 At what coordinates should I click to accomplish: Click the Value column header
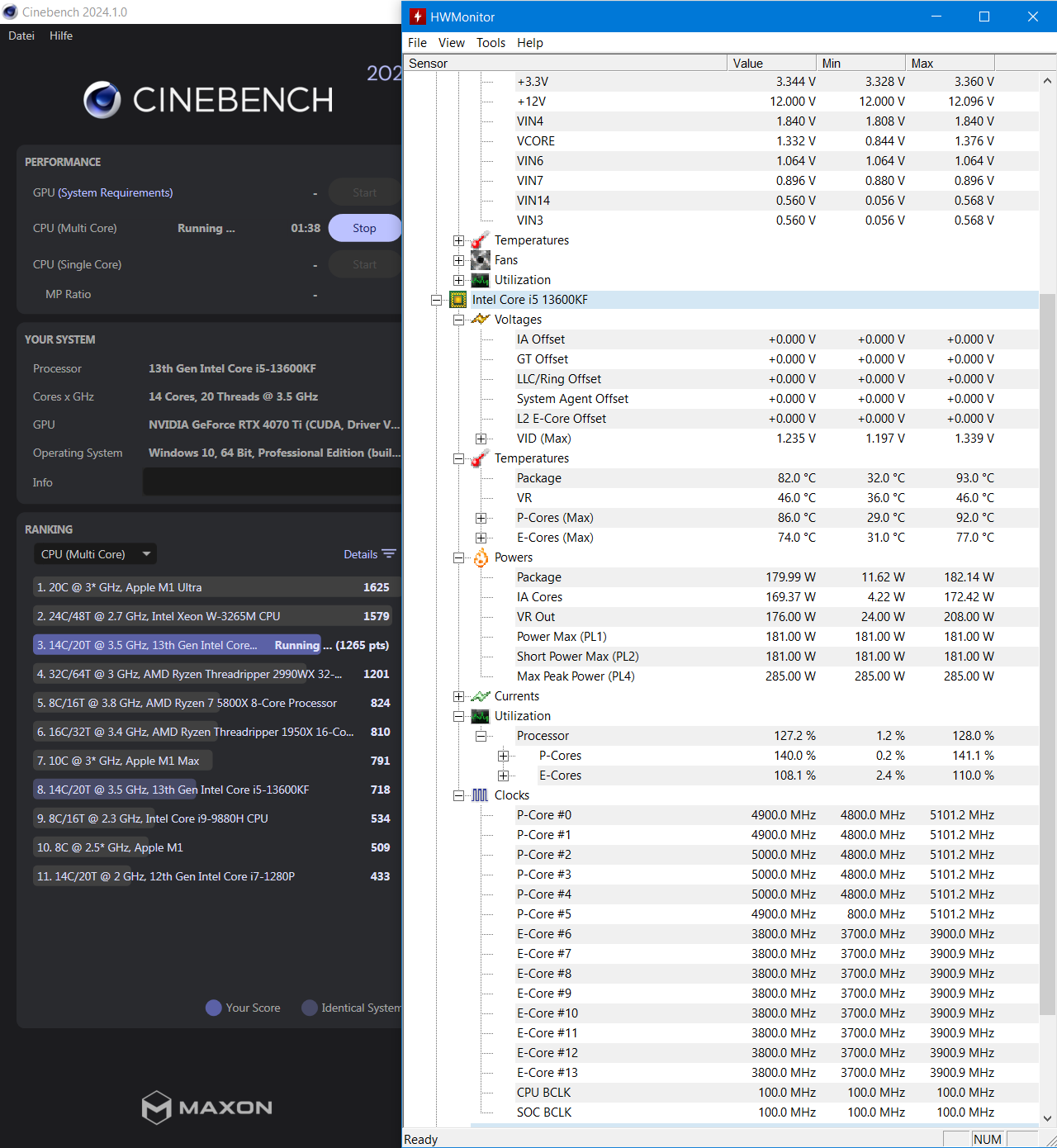pyautogui.click(x=771, y=64)
